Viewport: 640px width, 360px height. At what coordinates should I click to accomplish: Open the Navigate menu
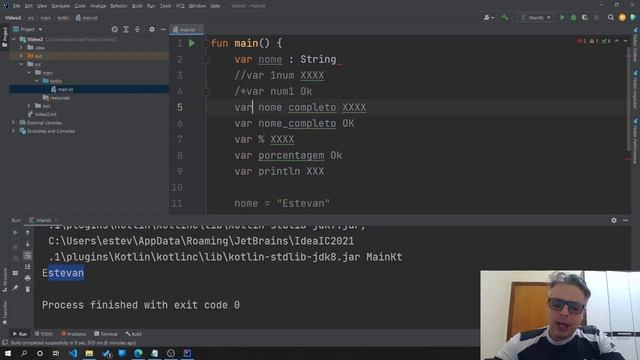[60, 6]
